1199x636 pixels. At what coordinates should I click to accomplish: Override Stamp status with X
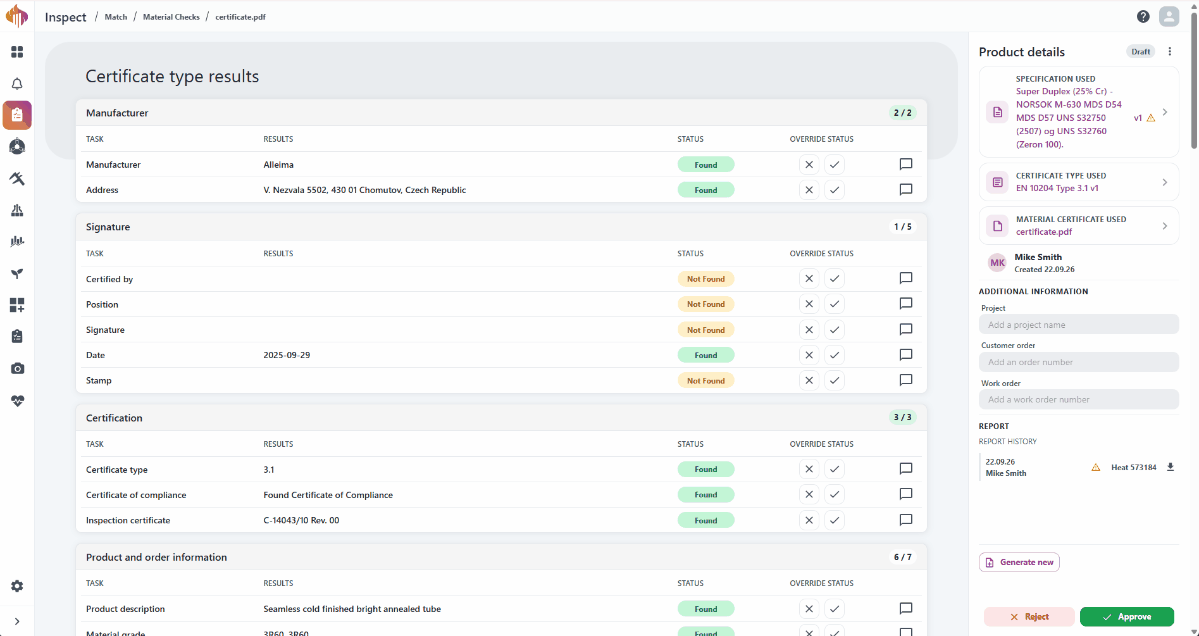809,381
